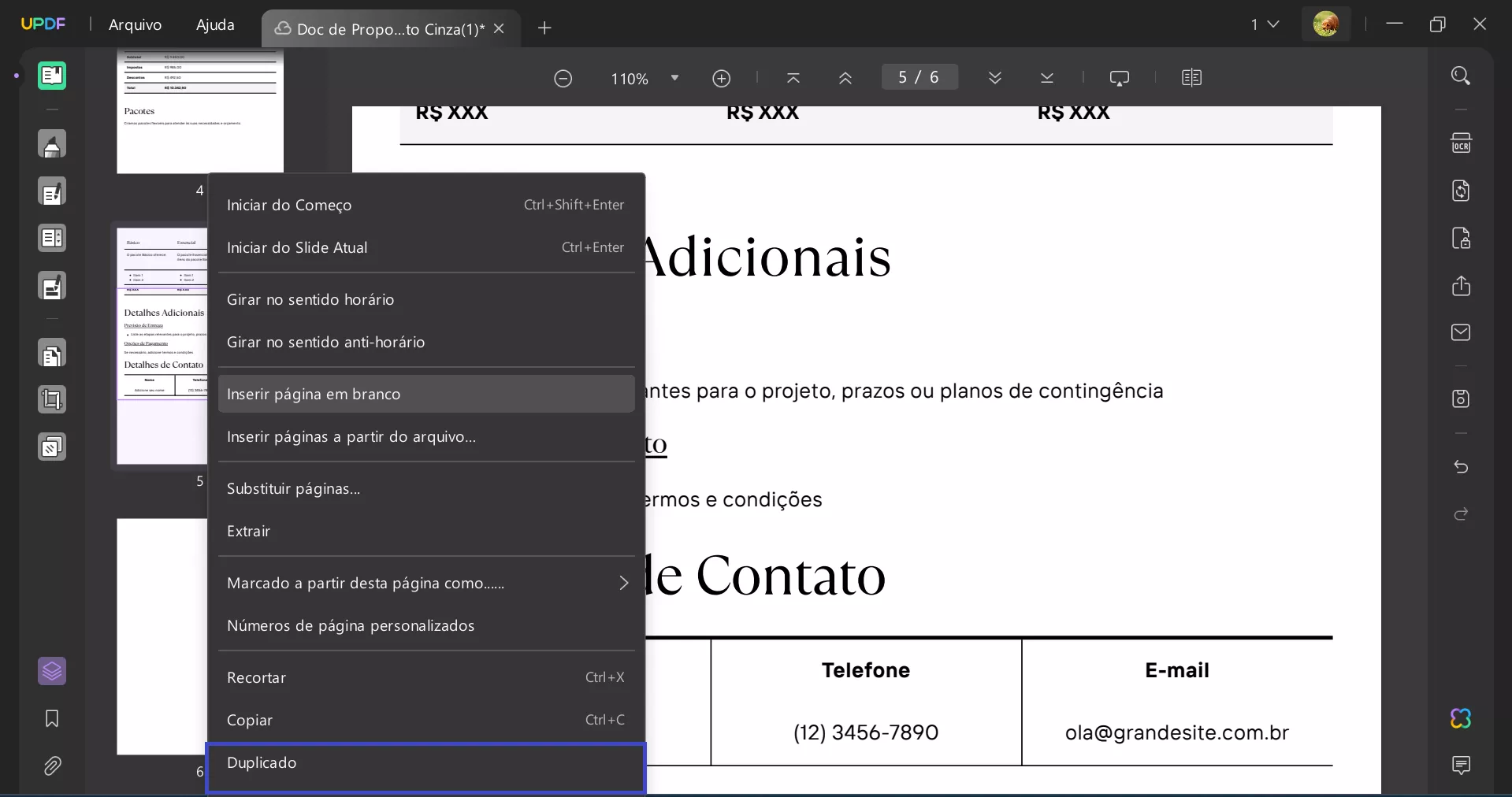Go to the next page with the chevron
This screenshot has width=1512, height=797.
click(994, 78)
